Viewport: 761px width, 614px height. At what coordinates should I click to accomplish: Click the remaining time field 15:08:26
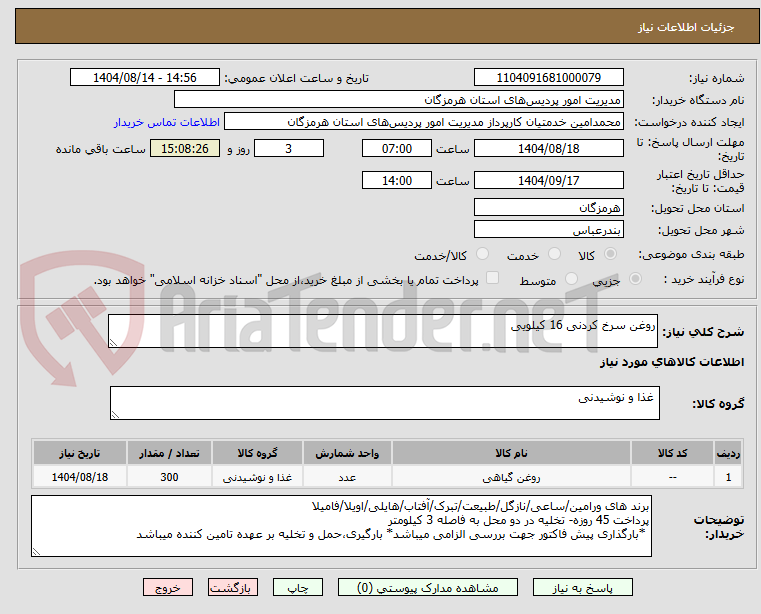pyautogui.click(x=185, y=148)
